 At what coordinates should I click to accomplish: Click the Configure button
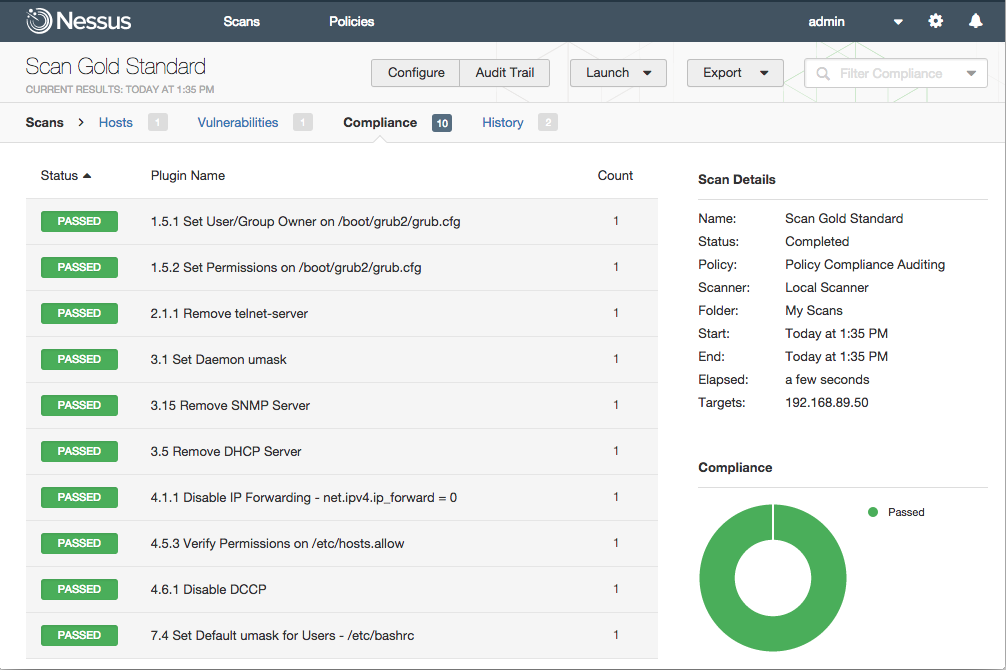coord(416,73)
